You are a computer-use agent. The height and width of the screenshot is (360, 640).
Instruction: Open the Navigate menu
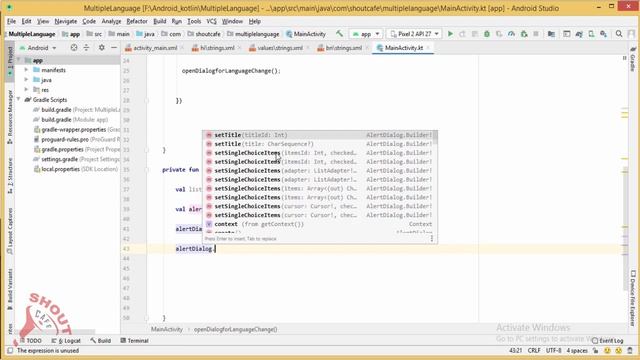pos(66,21)
